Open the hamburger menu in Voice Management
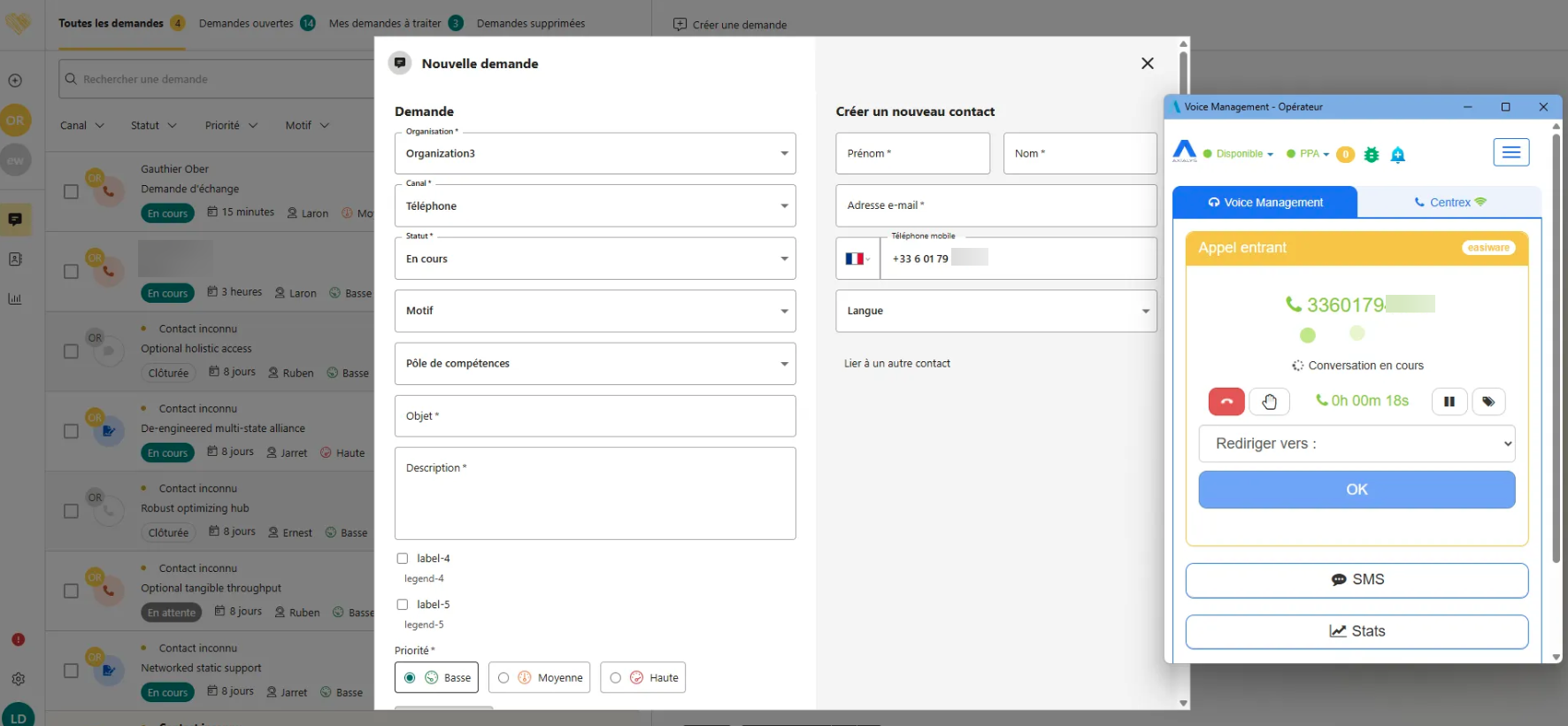1568x726 pixels. coord(1510,152)
